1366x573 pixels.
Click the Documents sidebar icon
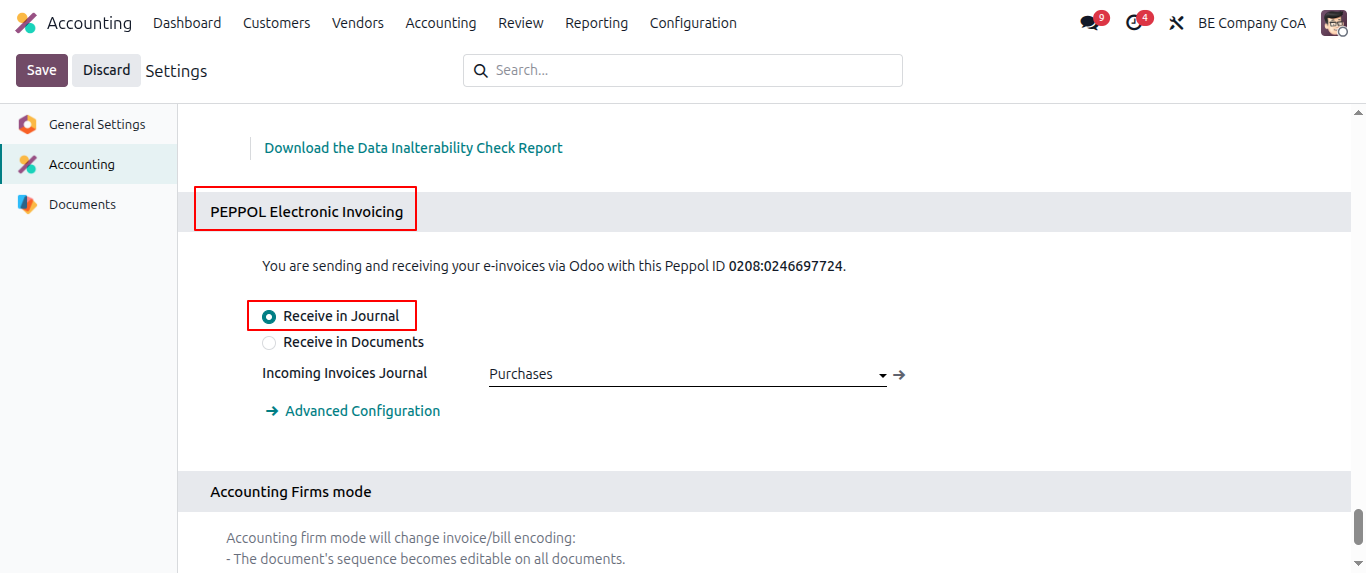coord(28,205)
